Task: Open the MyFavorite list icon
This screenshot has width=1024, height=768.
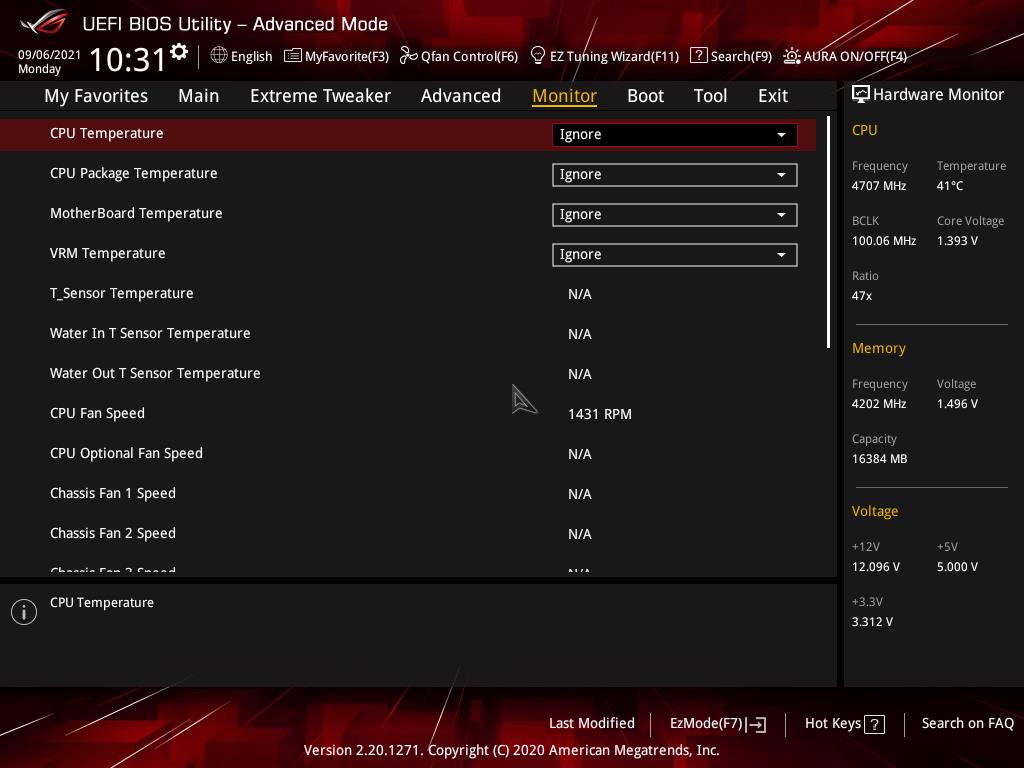Action: pyautogui.click(x=293, y=56)
